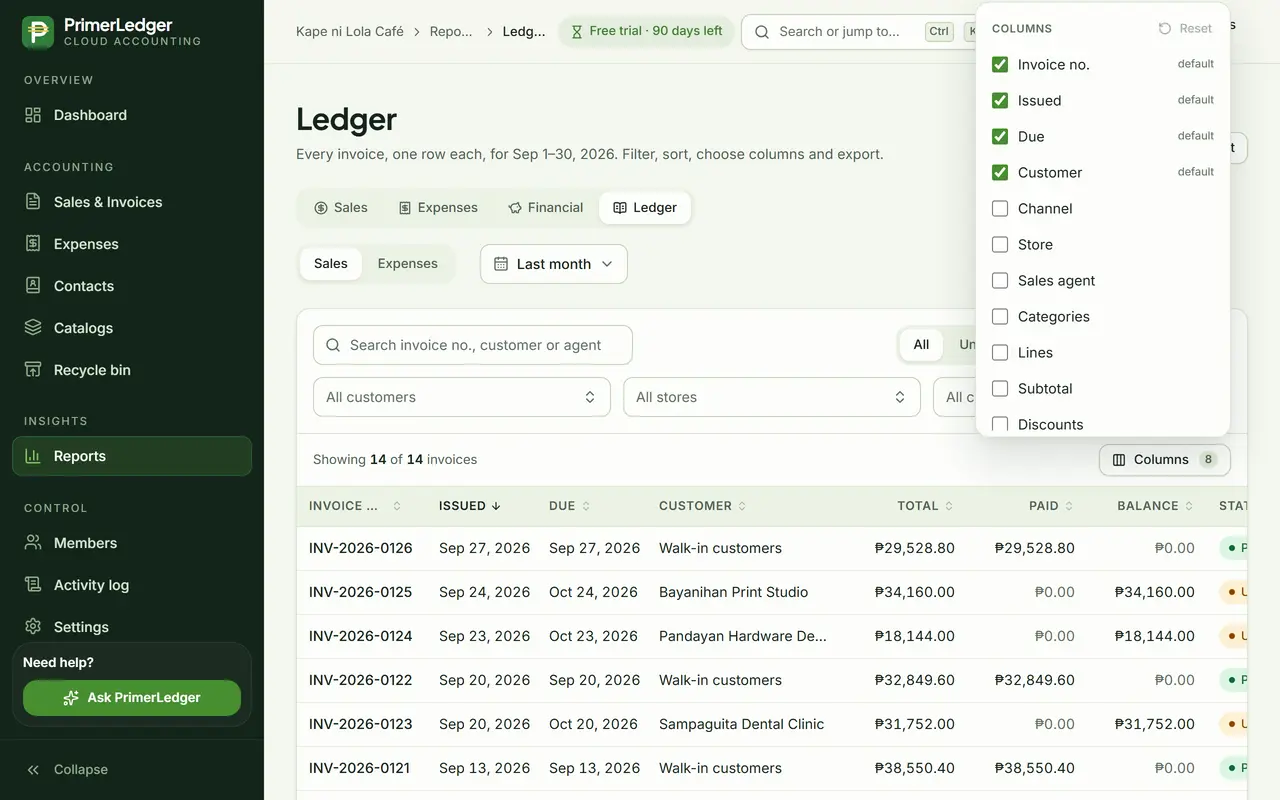The height and width of the screenshot is (800, 1280).
Task: Open the Kape ni Lola Café breadcrumb
Action: [350, 31]
